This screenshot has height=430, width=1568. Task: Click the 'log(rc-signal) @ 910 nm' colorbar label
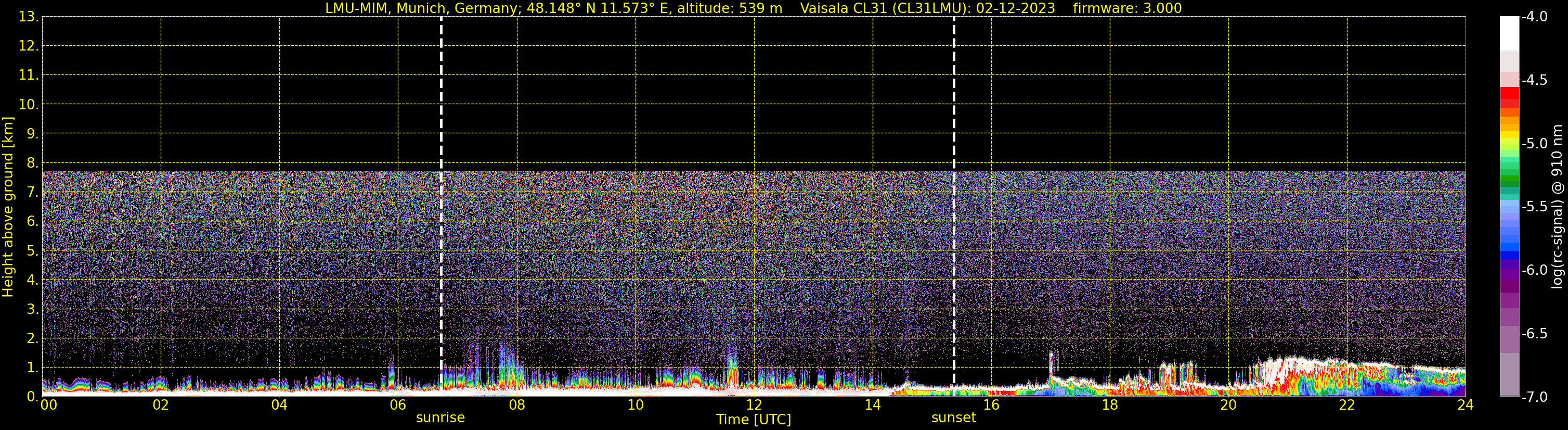[x=1557, y=207]
